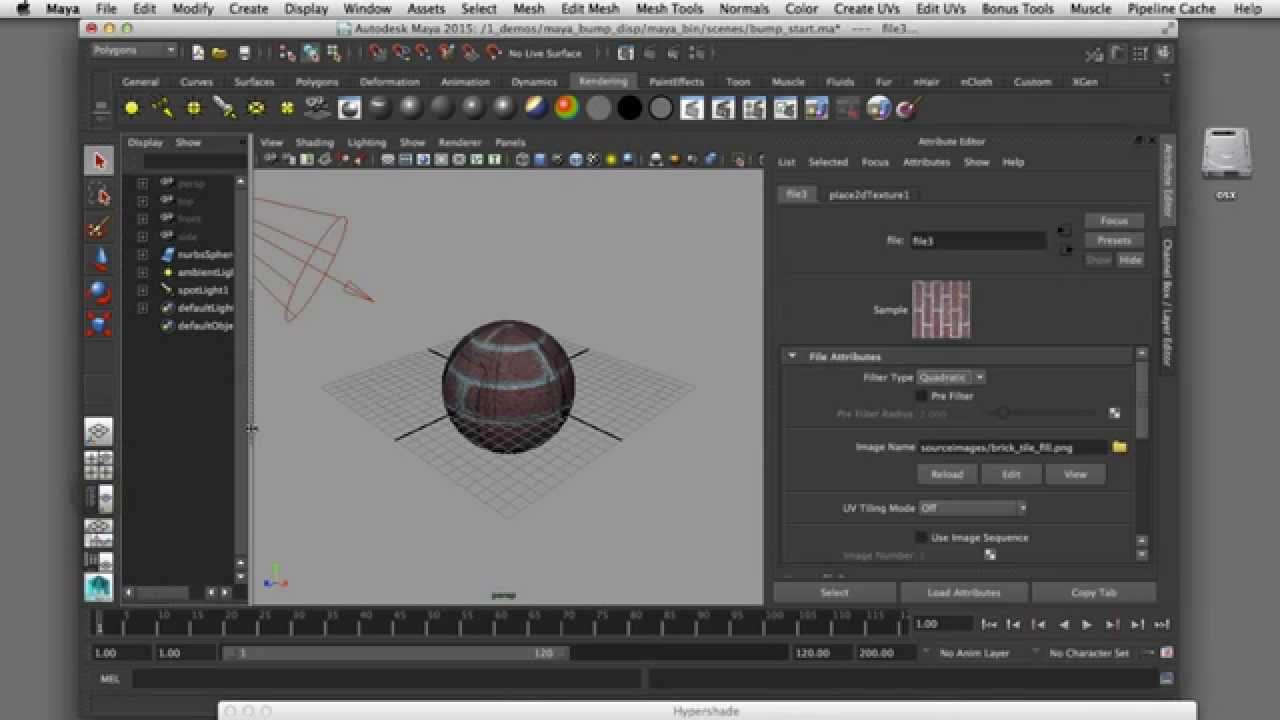Create new scene from status line
Image resolution: width=1280 pixels, height=720 pixels.
click(x=198, y=53)
